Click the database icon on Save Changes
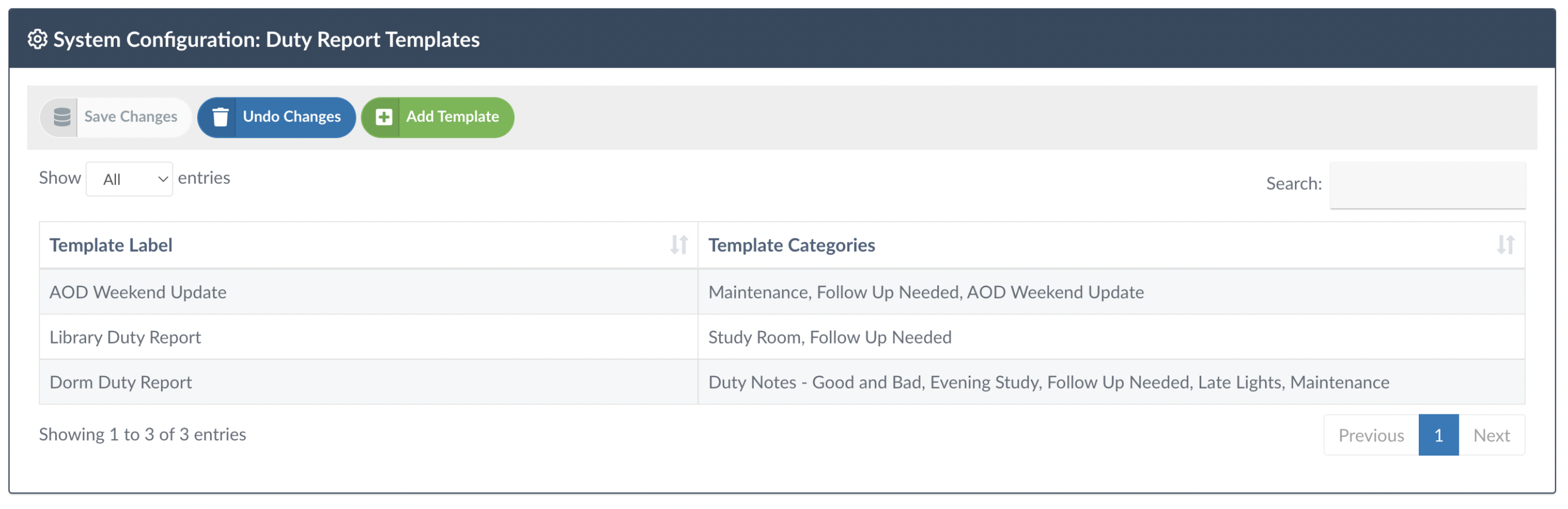Screen dimensions: 1568x509 click(61, 117)
